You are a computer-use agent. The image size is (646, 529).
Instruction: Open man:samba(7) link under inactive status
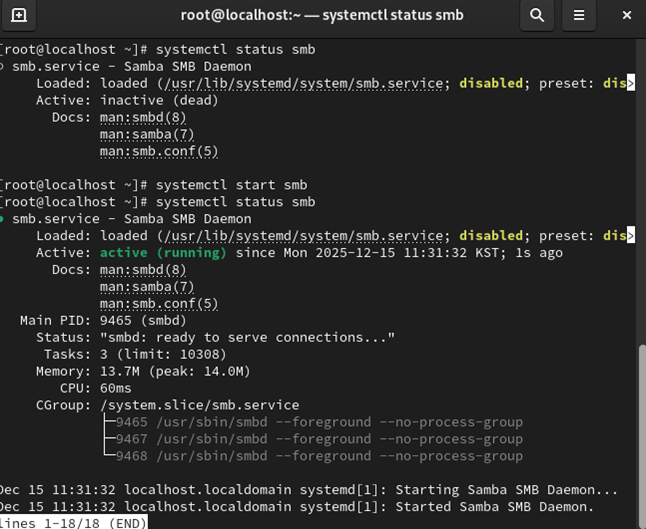[x=147, y=135]
